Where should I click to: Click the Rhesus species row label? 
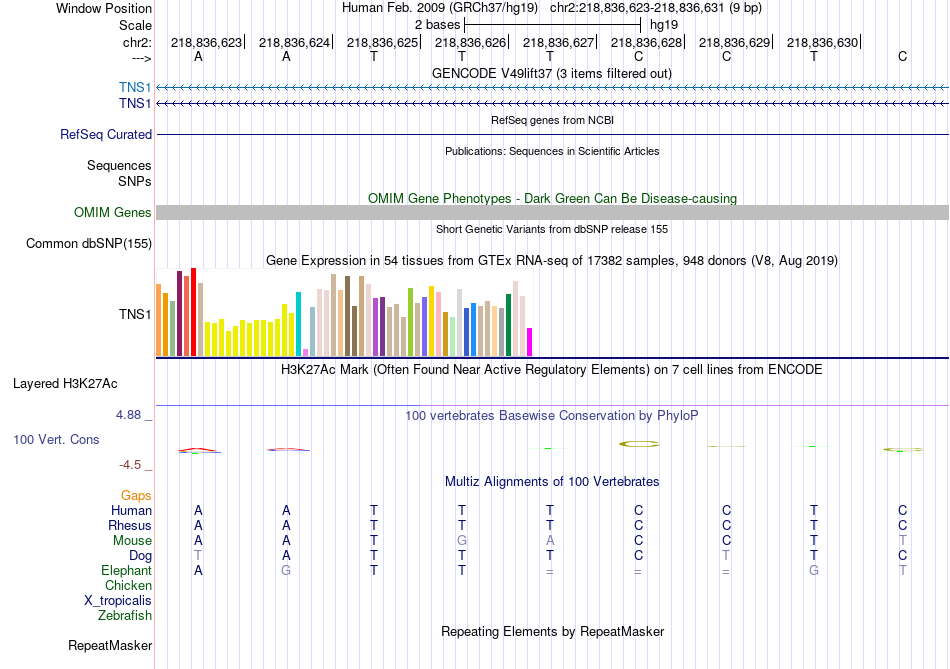click(x=130, y=526)
